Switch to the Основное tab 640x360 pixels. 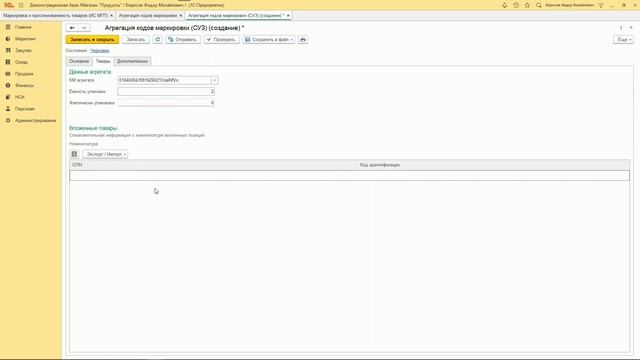(x=79, y=61)
